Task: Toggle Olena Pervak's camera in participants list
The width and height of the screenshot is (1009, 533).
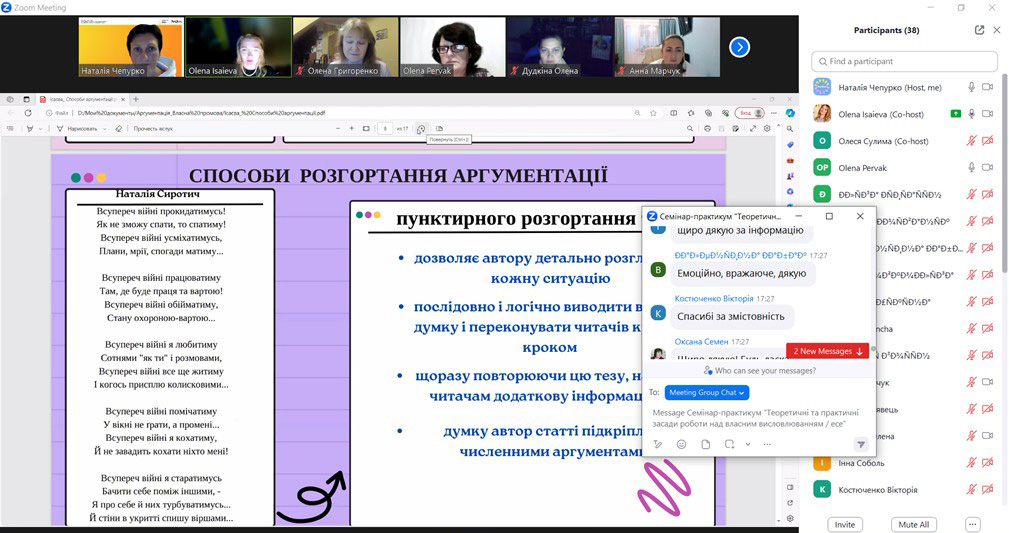Action: 988,167
